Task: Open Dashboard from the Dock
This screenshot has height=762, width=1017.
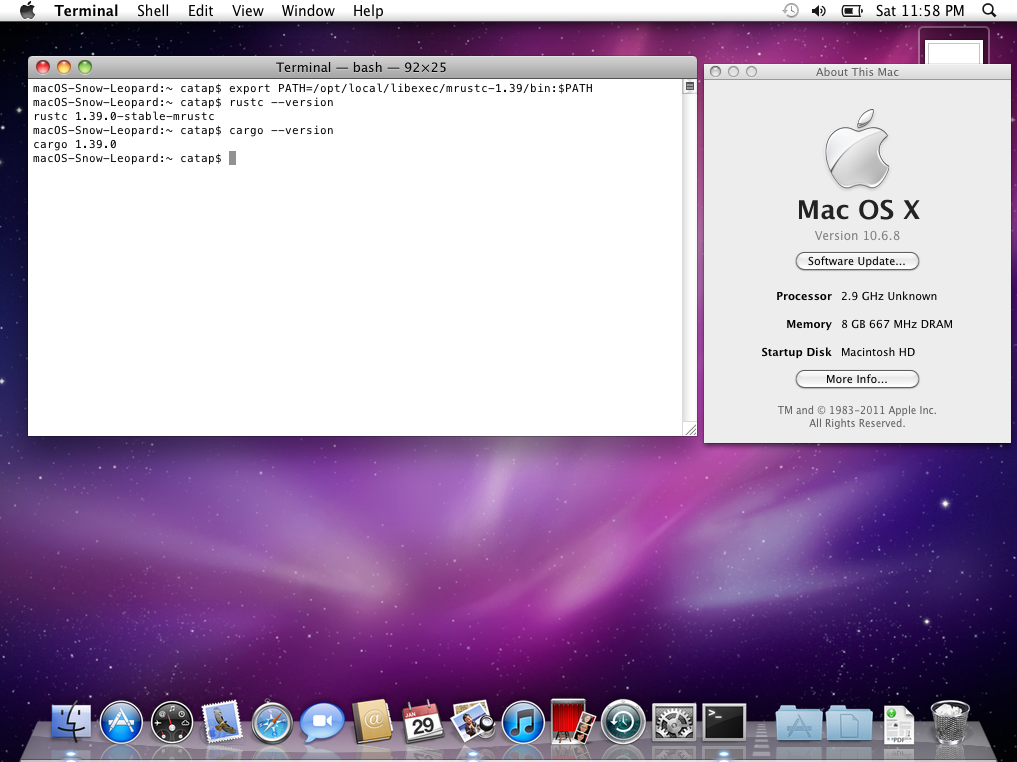Action: pyautogui.click(x=172, y=722)
